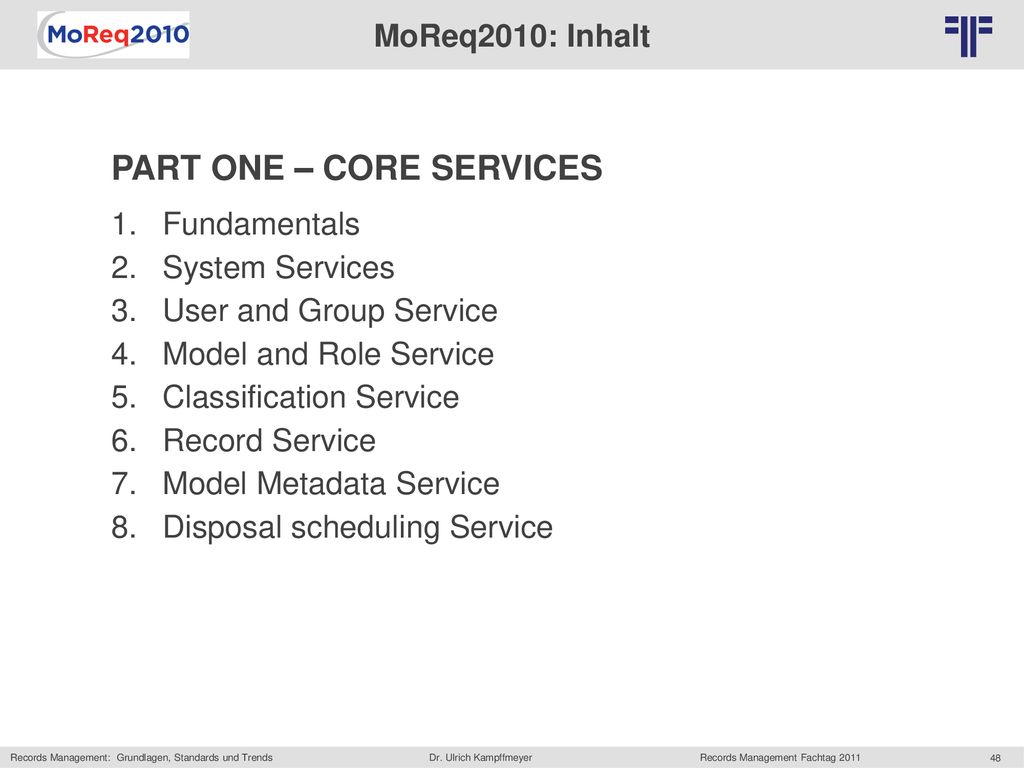Click the PART ONE – CORE SERVICES heading

coord(357,168)
